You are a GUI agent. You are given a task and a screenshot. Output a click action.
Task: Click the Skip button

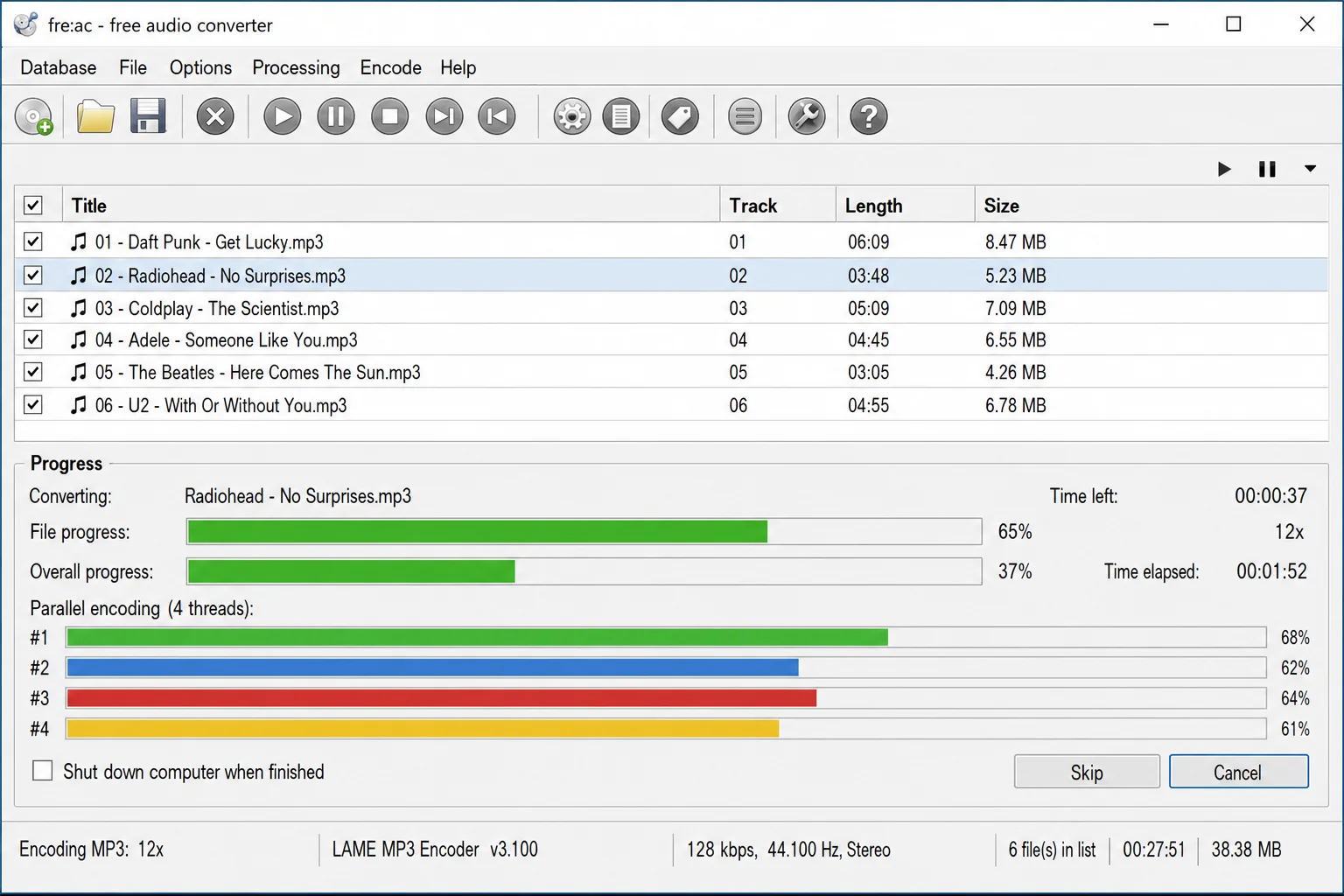pyautogui.click(x=1087, y=772)
